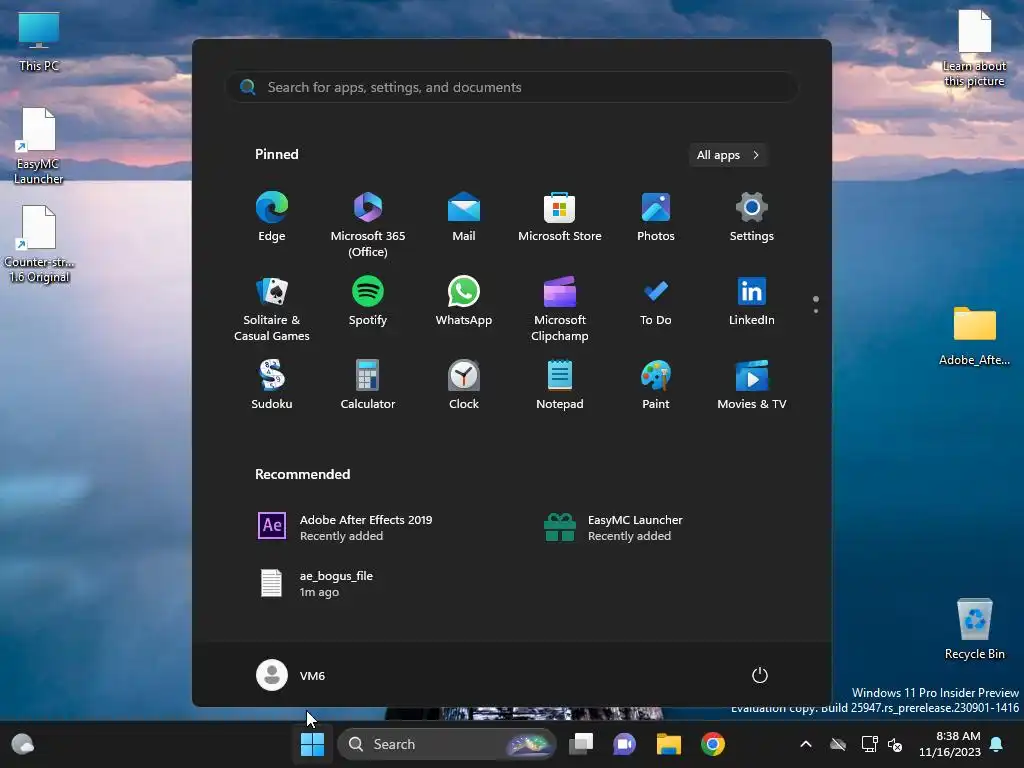The image size is (1024, 768).
Task: Launch Movies & TV
Action: [x=752, y=385]
